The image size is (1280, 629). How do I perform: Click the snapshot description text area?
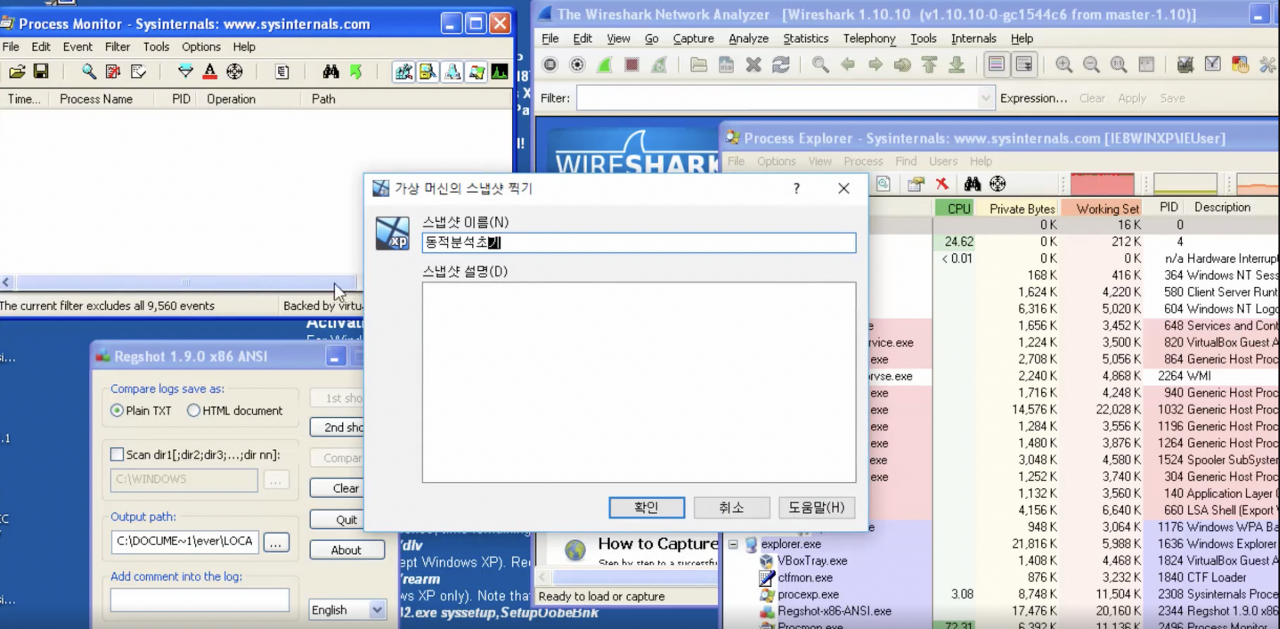click(x=639, y=382)
